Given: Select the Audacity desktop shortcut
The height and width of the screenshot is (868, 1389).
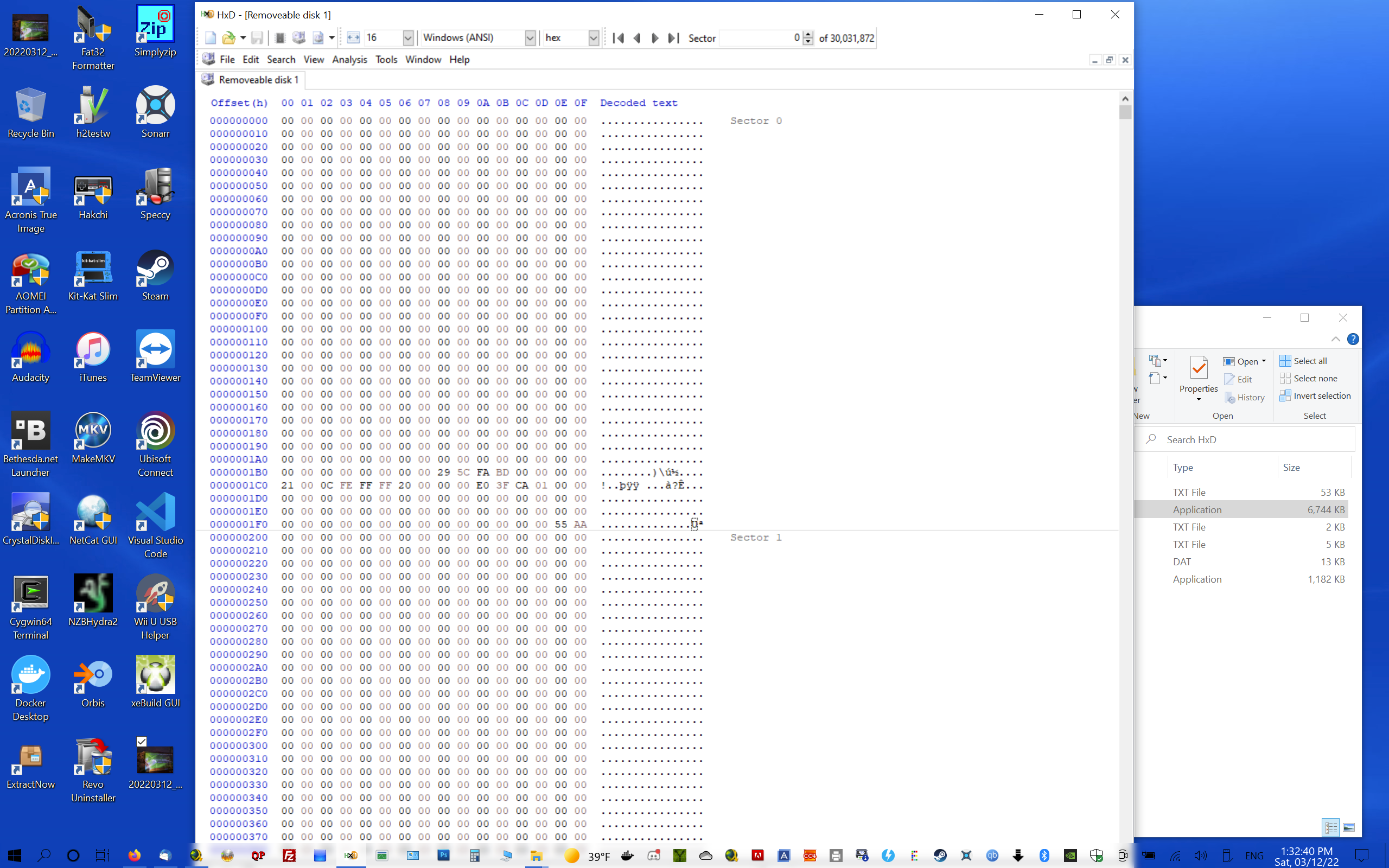Looking at the screenshot, I should [x=30, y=357].
